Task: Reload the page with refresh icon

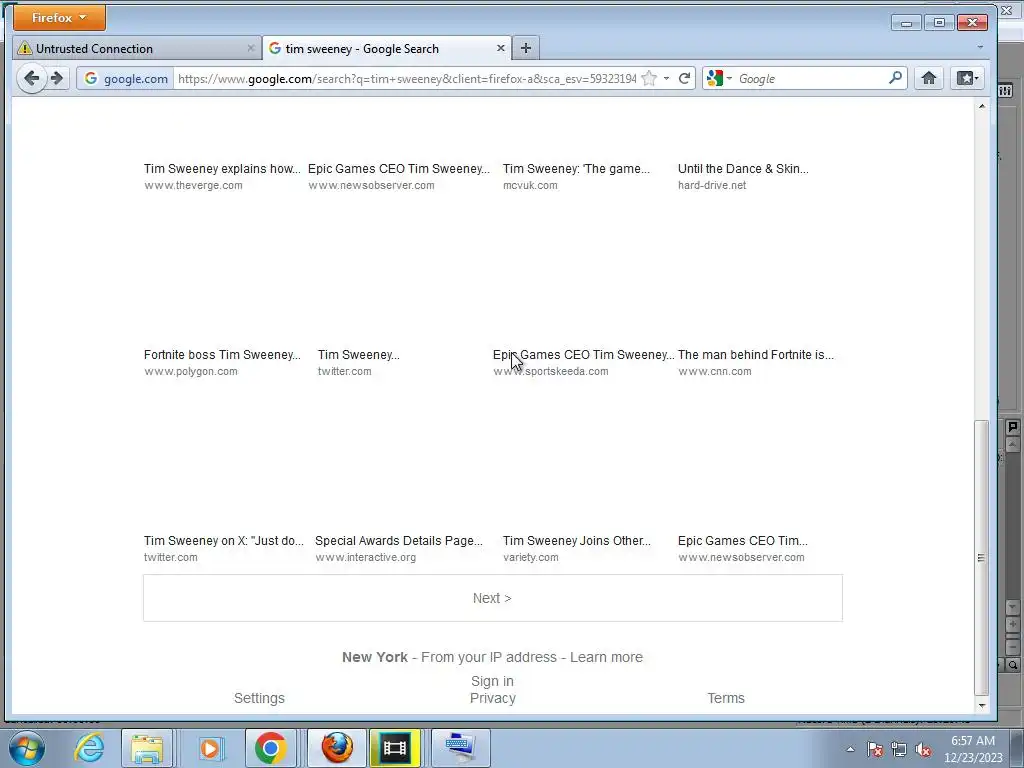Action: (x=684, y=79)
